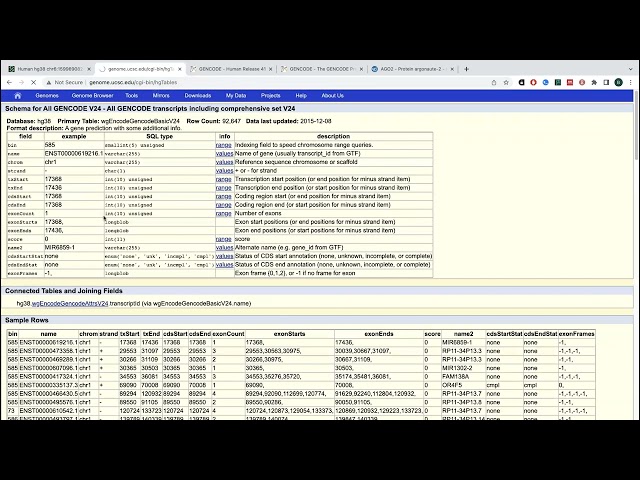The height and width of the screenshot is (480, 640).
Task: Click sample row name ENST00000473358.1
Action: tap(49, 351)
